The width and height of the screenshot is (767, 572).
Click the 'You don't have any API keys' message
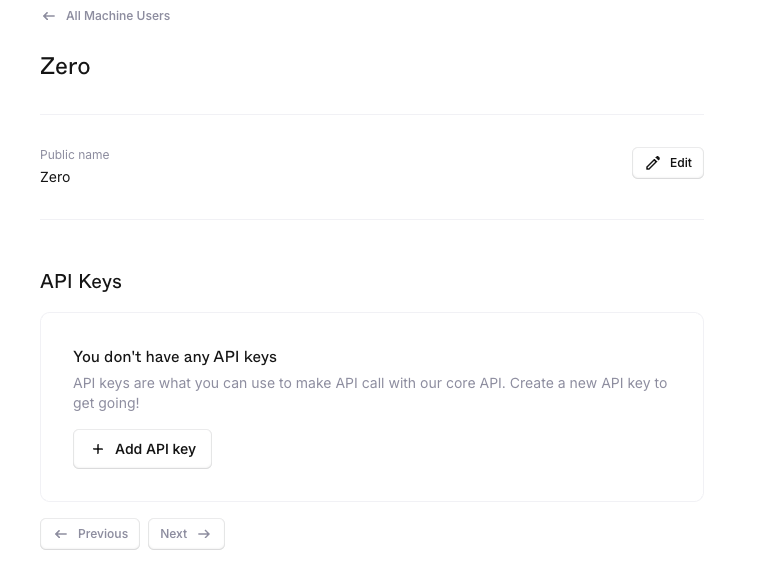(x=175, y=357)
